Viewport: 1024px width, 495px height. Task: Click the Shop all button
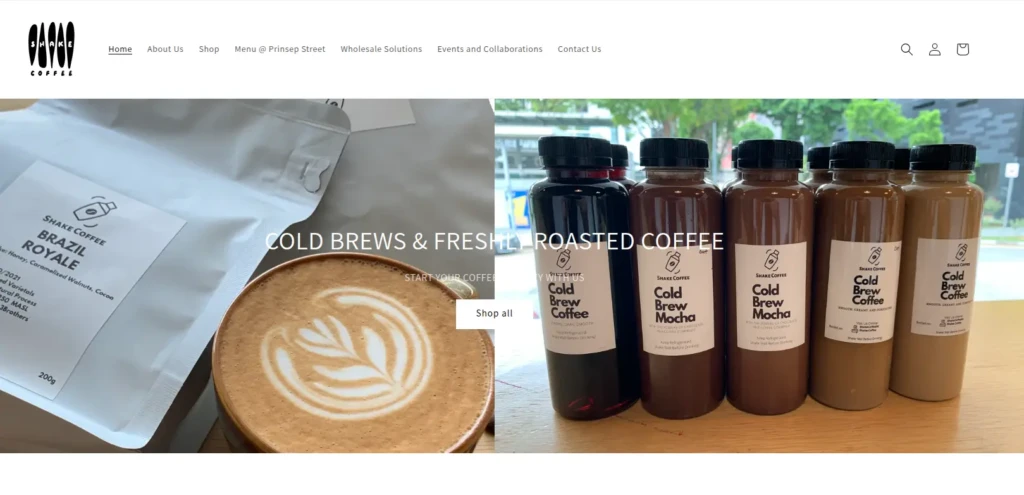click(494, 313)
